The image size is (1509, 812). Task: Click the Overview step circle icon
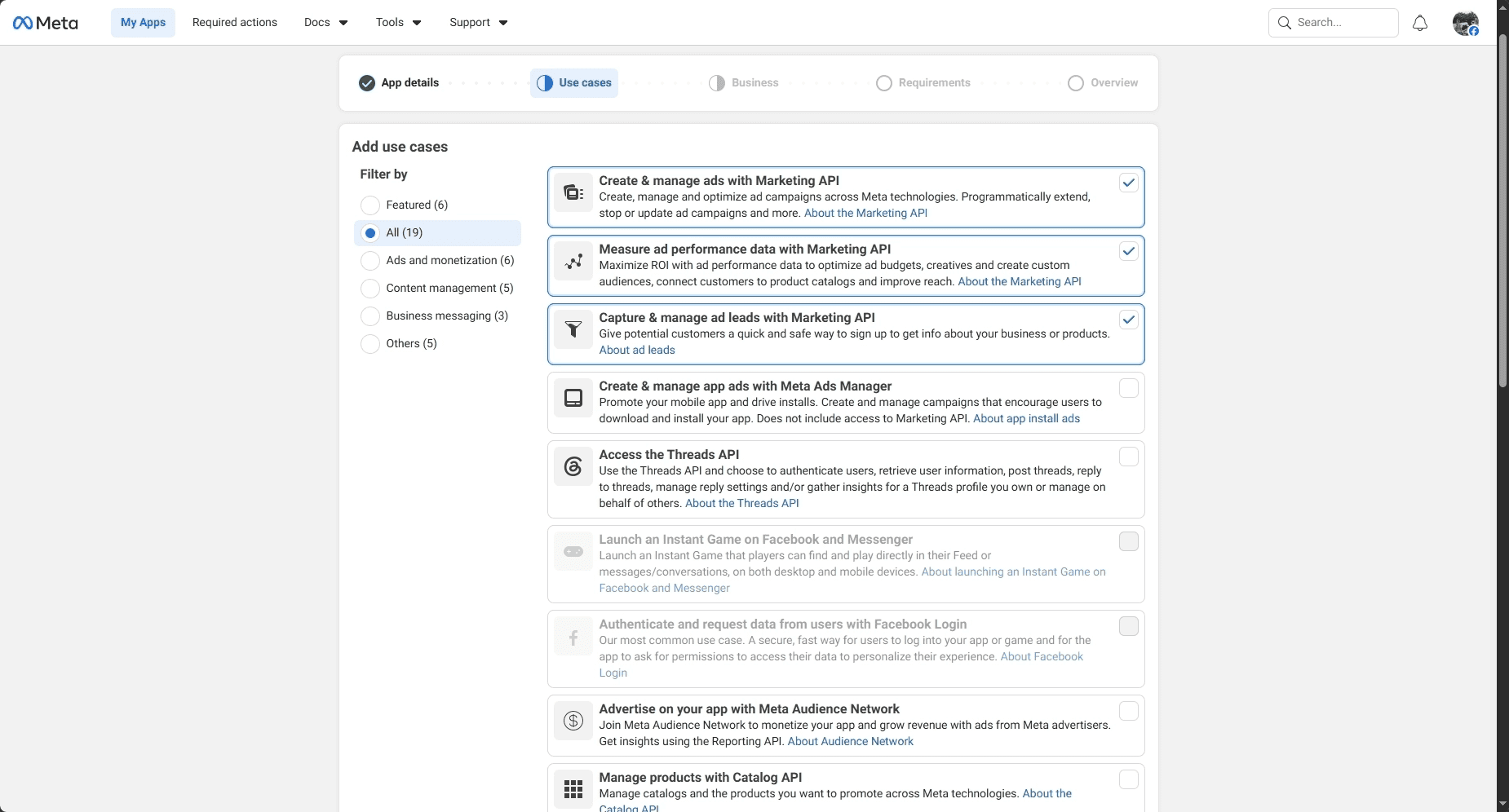[1076, 83]
